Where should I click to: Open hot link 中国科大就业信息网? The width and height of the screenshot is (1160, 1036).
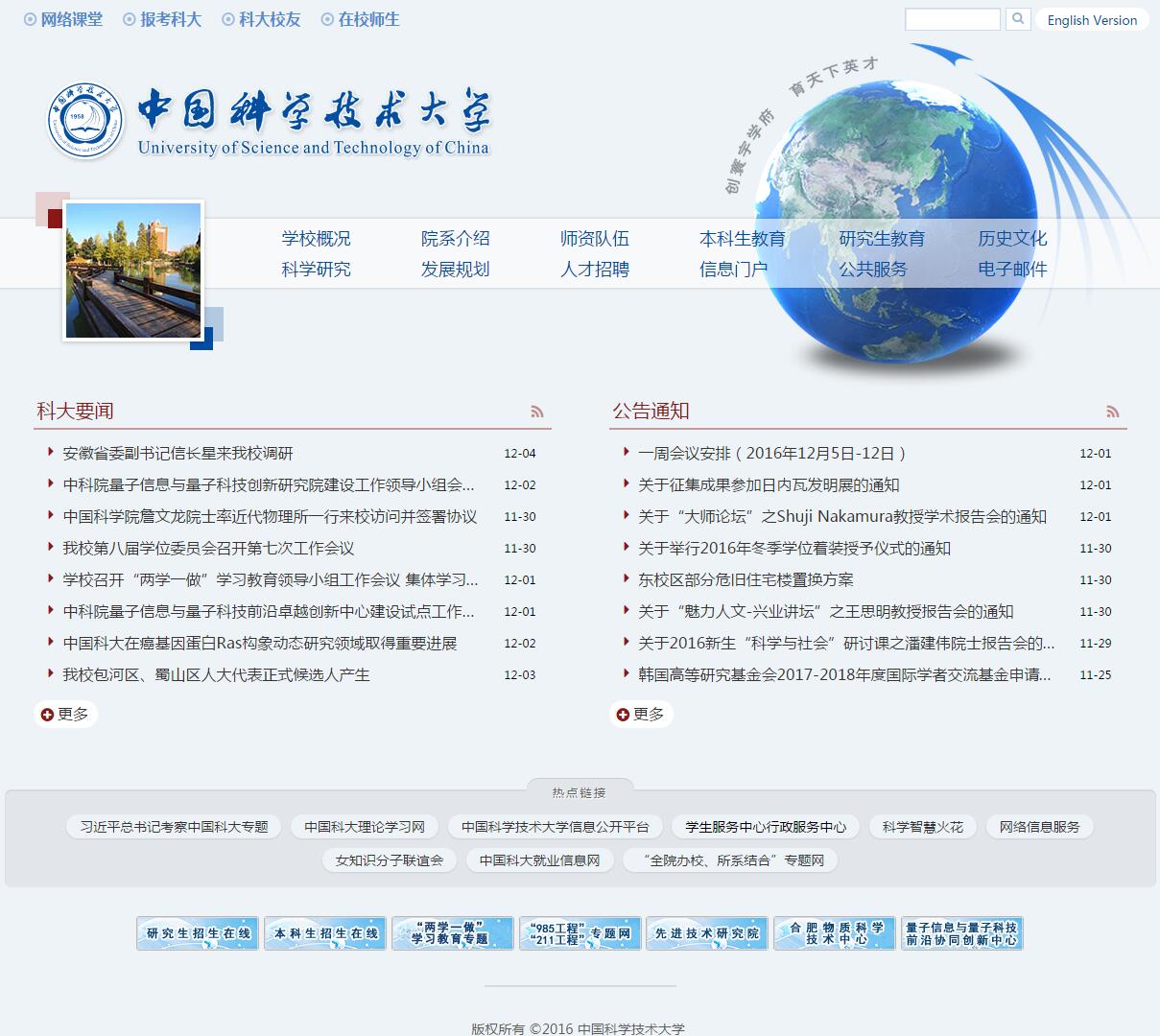click(539, 860)
